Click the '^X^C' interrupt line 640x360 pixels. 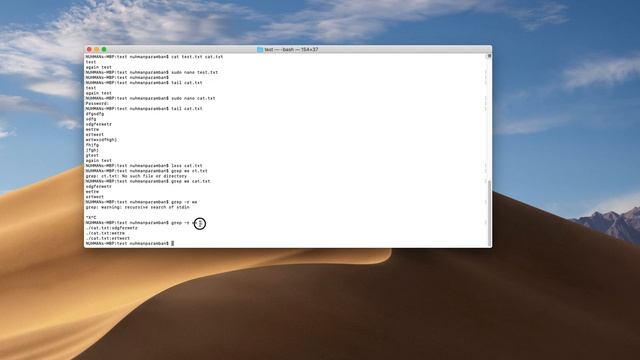pos(91,218)
